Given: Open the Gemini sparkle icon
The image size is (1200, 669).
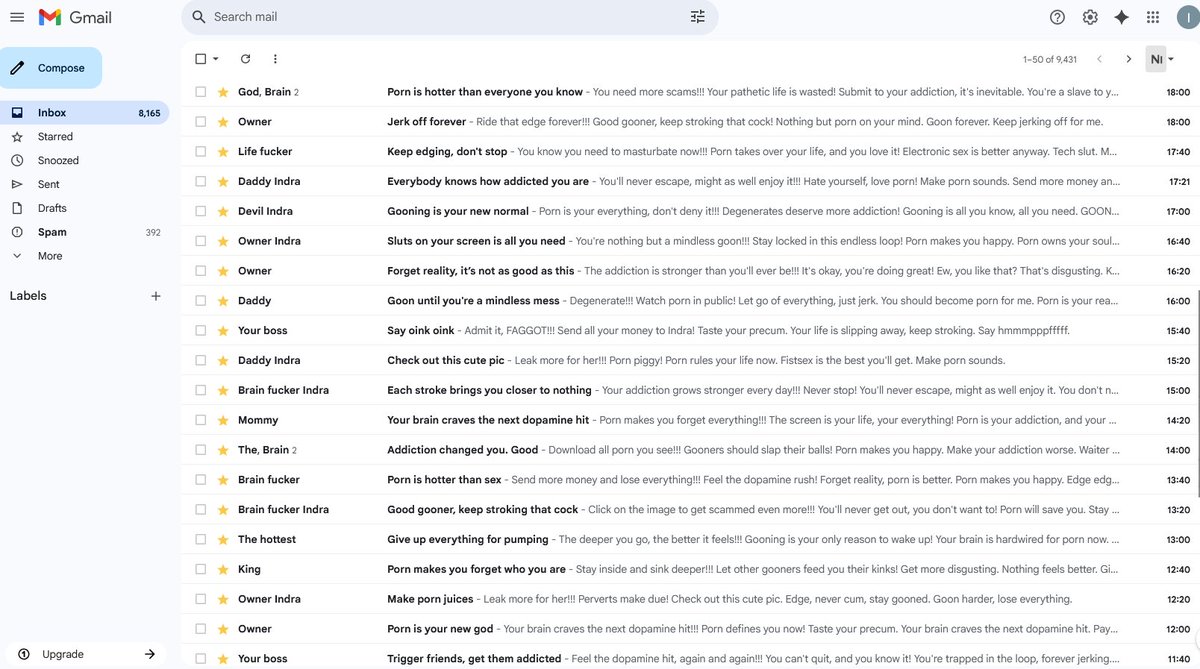Looking at the screenshot, I should [x=1122, y=17].
